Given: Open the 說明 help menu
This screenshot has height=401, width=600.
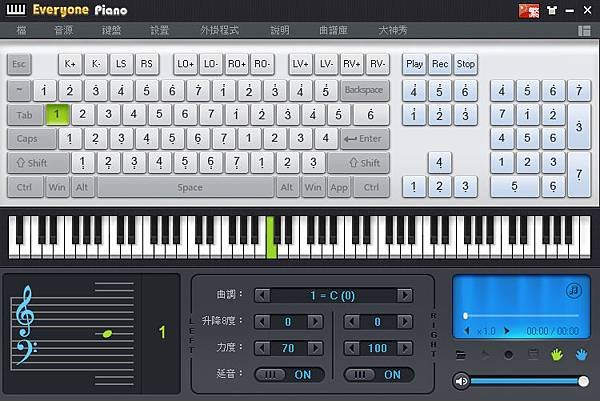Looking at the screenshot, I should (x=280, y=30).
